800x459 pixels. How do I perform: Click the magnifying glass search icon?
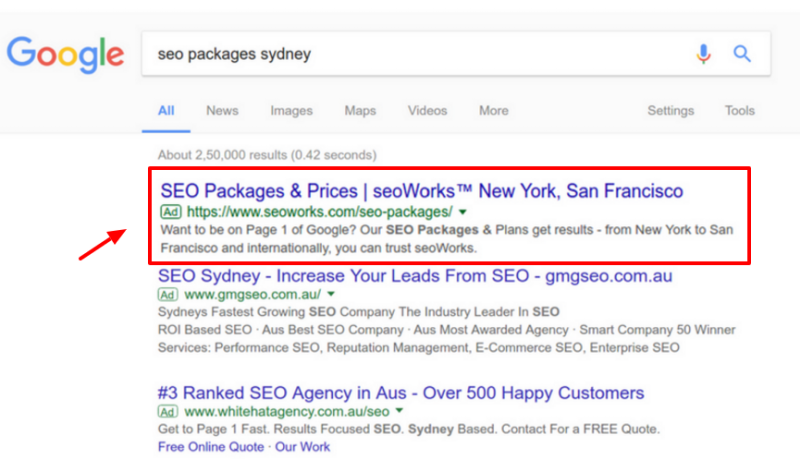coord(742,54)
